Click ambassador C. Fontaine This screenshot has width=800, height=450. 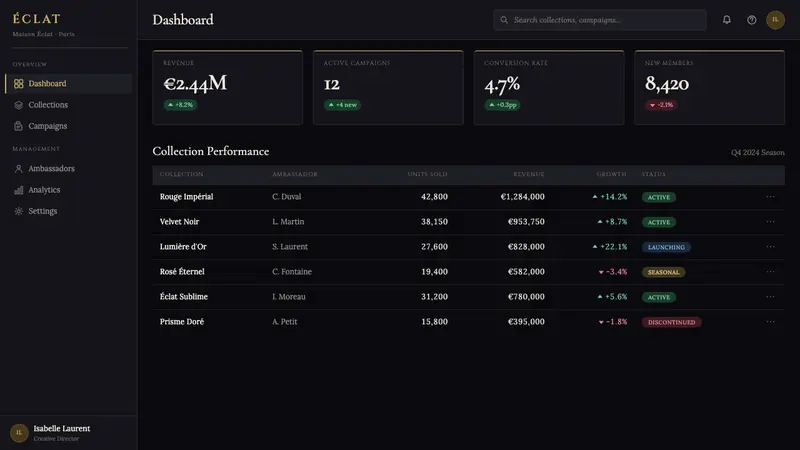pos(292,271)
